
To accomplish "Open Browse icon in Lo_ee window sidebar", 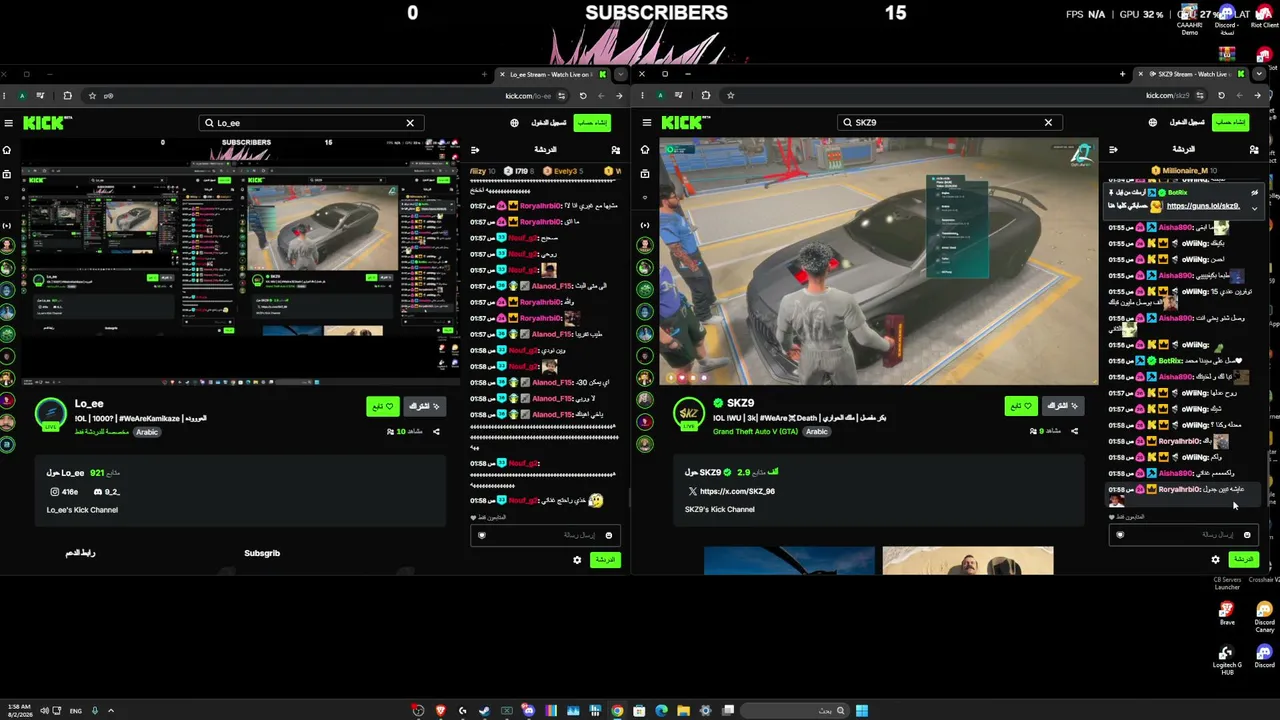I will click(x=7, y=174).
